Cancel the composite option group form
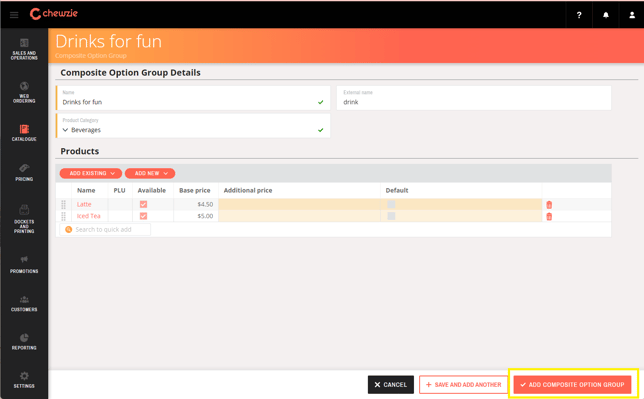This screenshot has width=644, height=399. point(391,385)
